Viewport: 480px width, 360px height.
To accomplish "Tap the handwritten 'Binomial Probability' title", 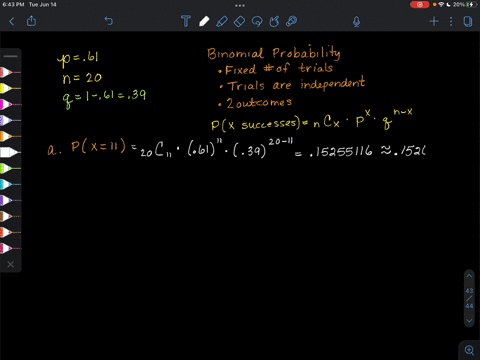I will pos(273,53).
